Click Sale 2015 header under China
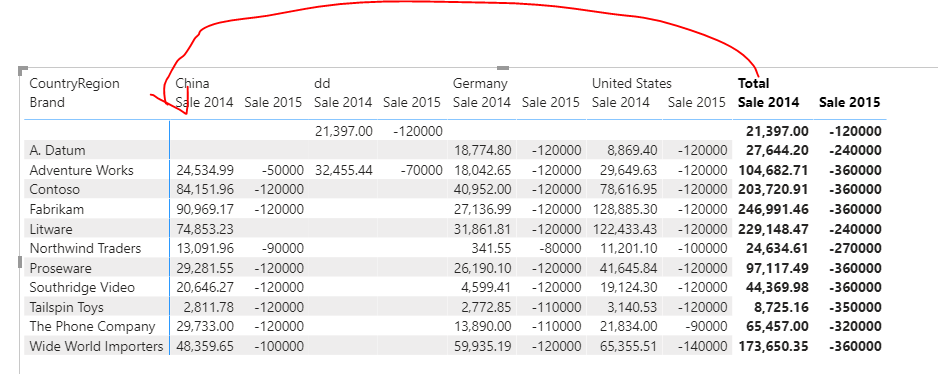938x374 pixels. 273,102
